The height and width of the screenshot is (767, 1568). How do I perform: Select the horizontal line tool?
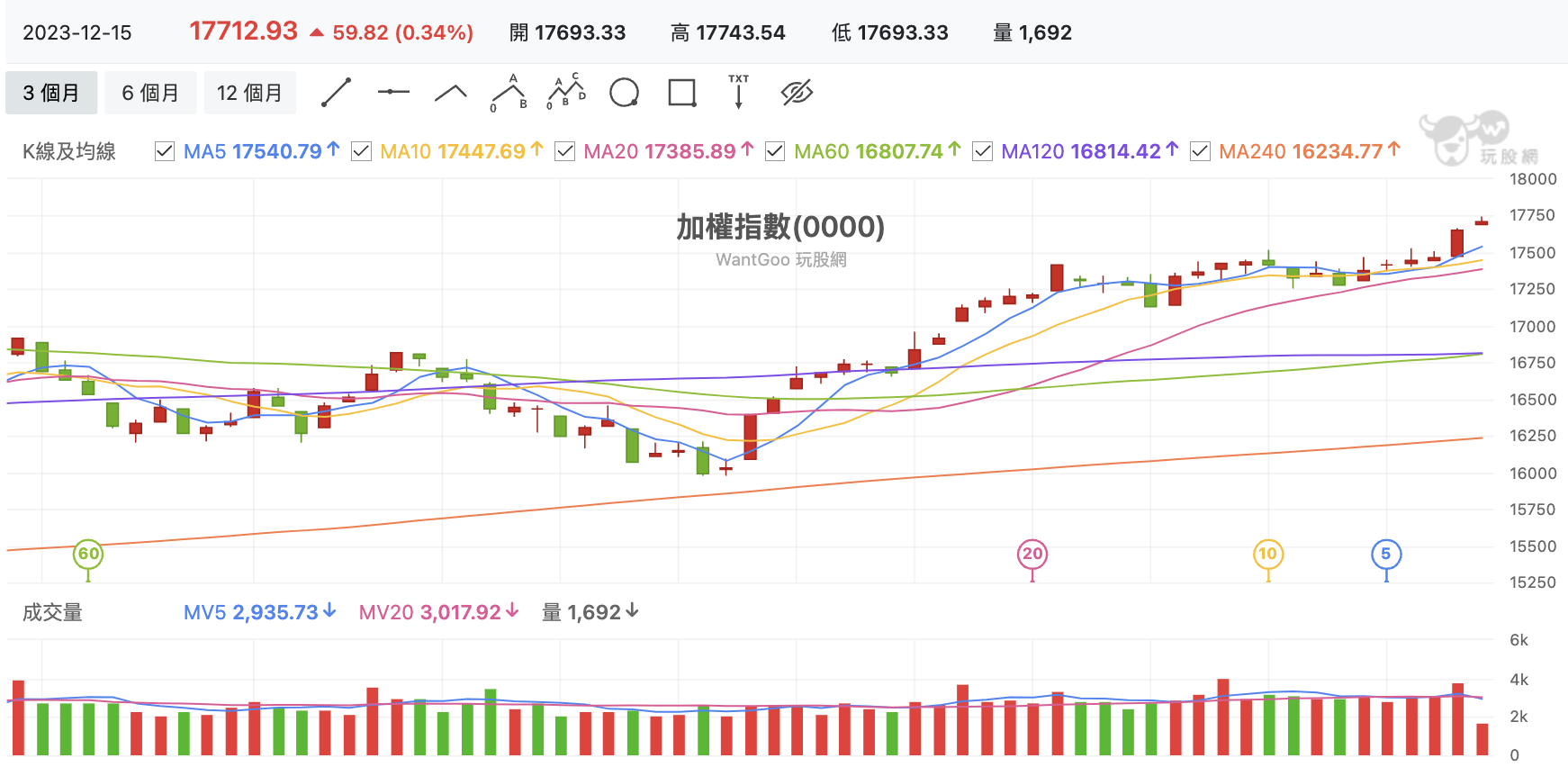pyautogui.click(x=393, y=92)
